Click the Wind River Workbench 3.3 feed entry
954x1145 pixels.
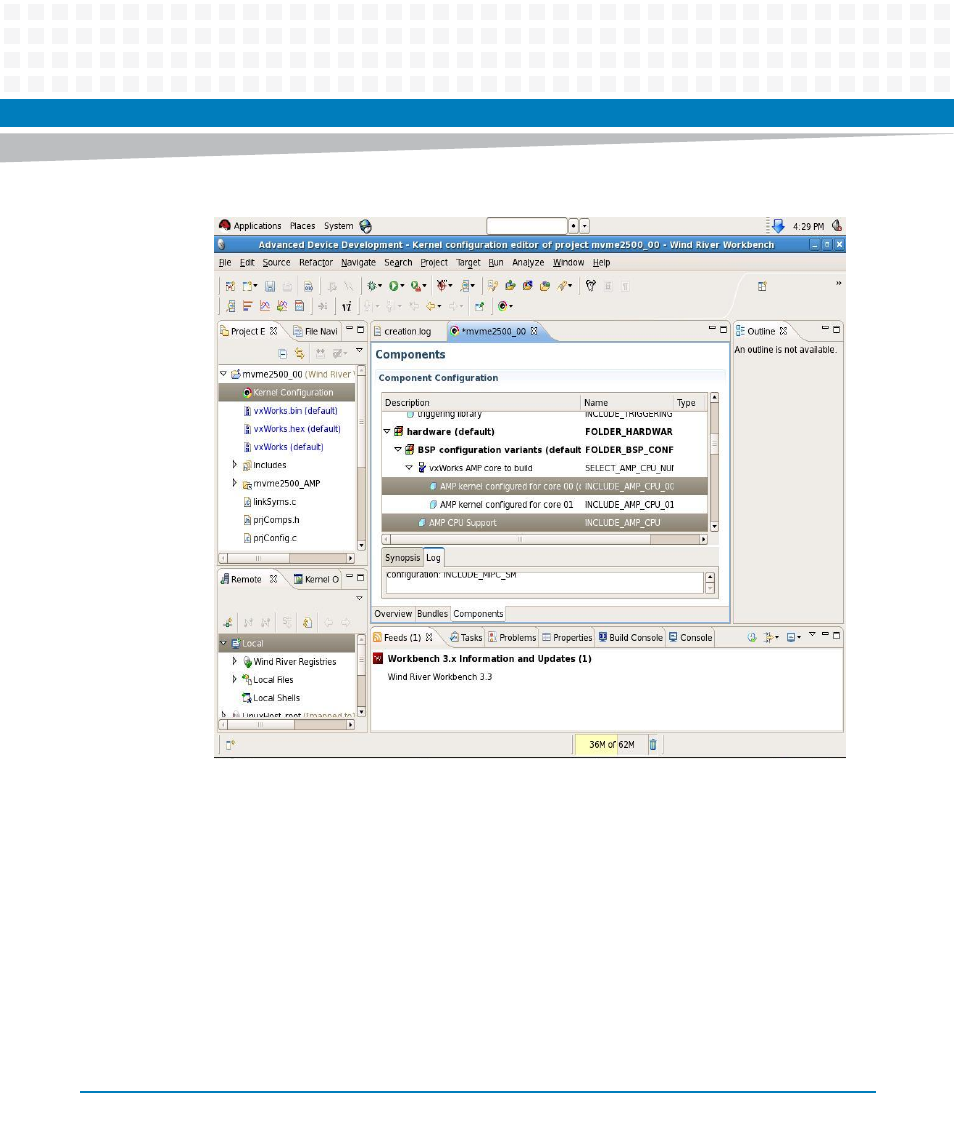(440, 677)
